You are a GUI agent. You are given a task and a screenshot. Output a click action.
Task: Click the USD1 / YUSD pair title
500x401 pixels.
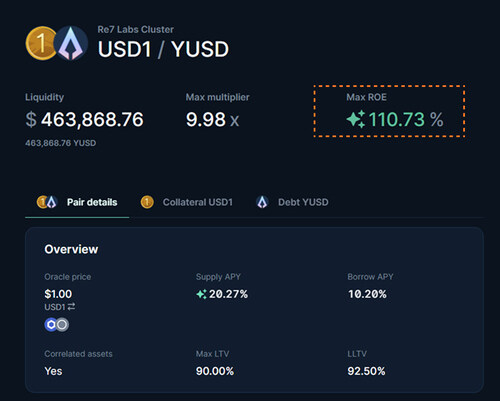(x=163, y=49)
